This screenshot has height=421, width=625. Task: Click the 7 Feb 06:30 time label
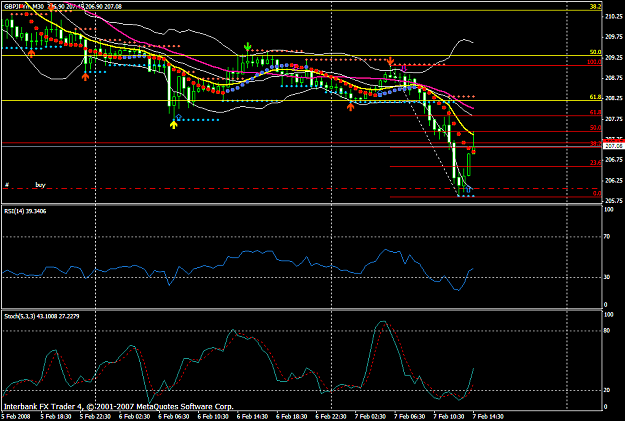410,416
